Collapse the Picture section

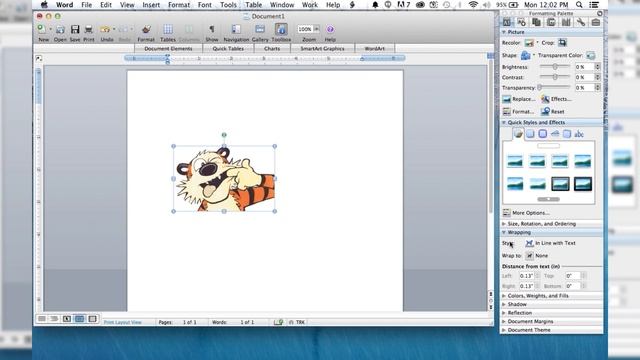click(504, 32)
